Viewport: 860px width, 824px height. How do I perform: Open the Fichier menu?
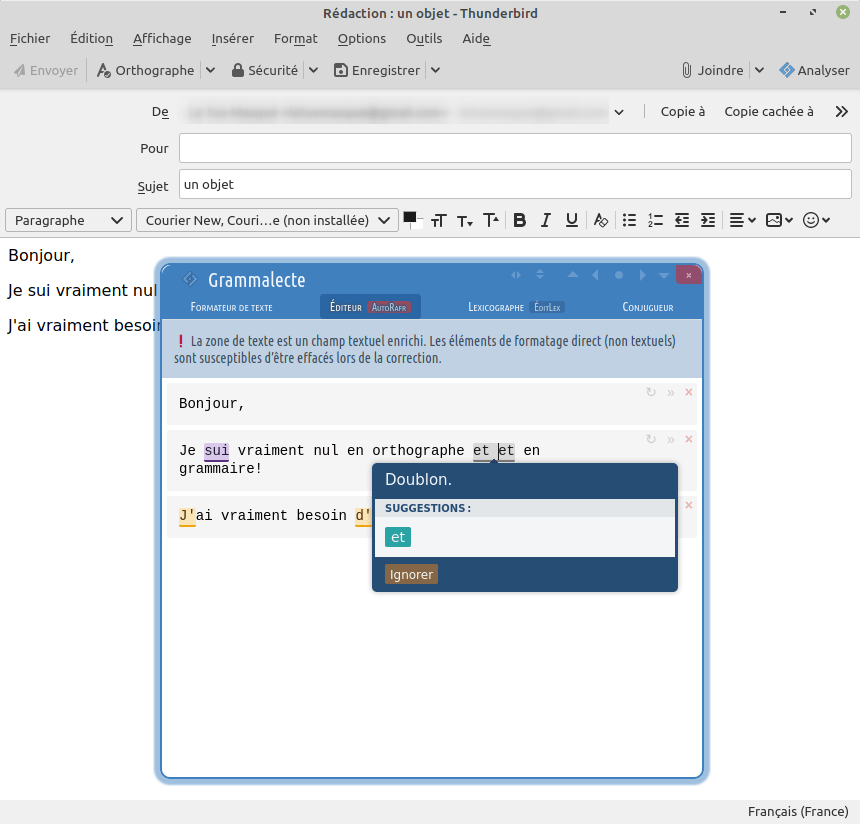point(30,38)
